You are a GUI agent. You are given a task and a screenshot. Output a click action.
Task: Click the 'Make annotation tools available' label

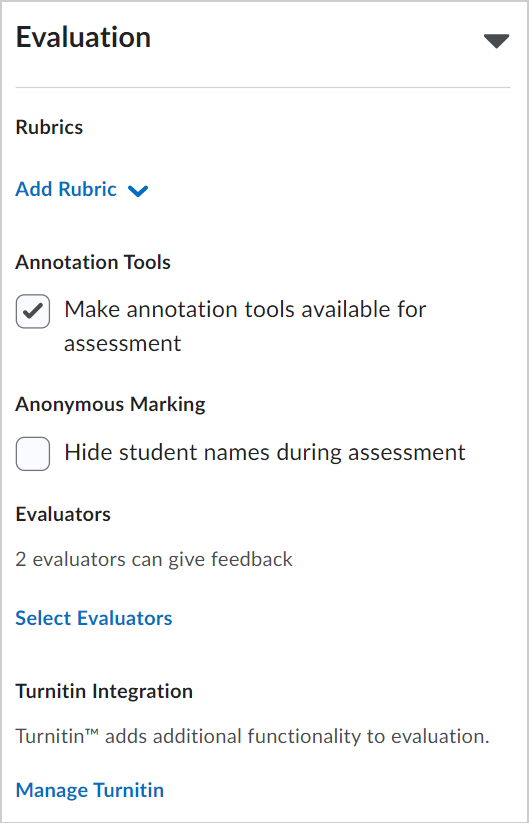click(245, 326)
